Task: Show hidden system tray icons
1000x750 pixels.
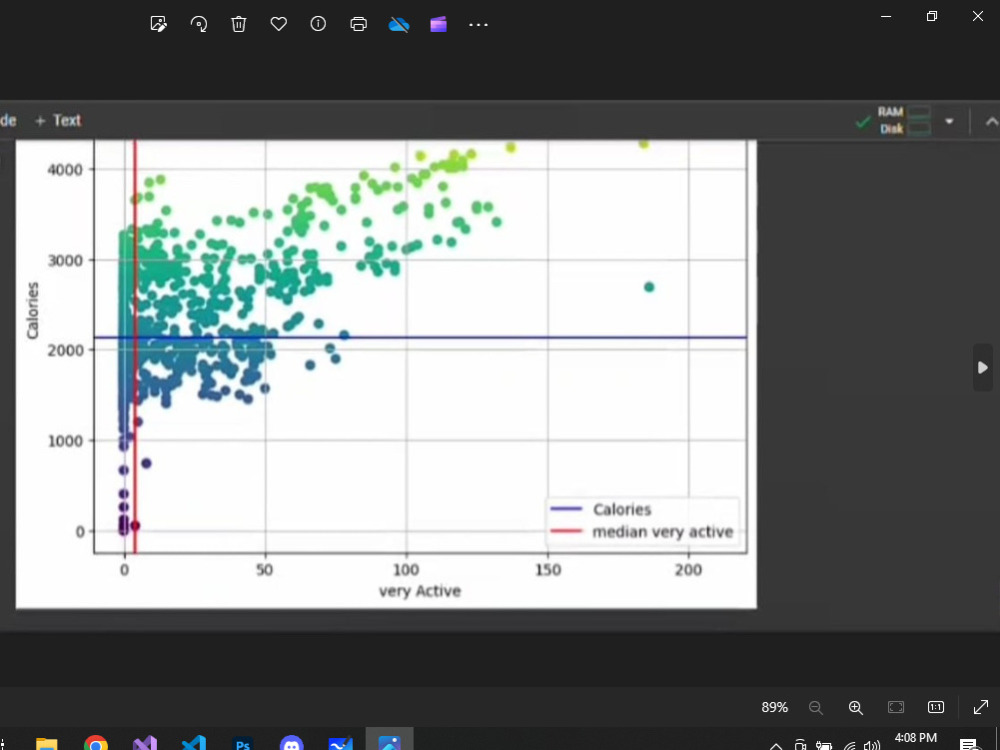Action: [x=776, y=746]
